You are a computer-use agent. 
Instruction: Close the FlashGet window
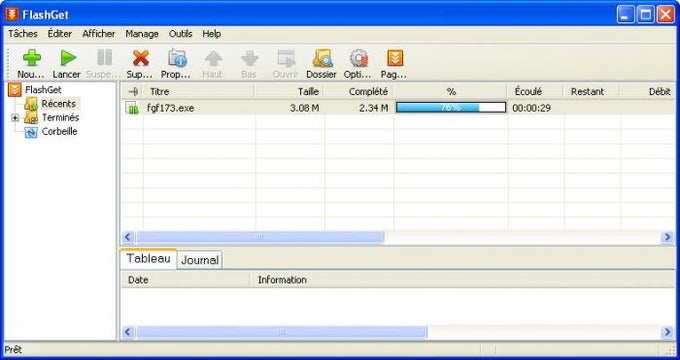point(665,14)
